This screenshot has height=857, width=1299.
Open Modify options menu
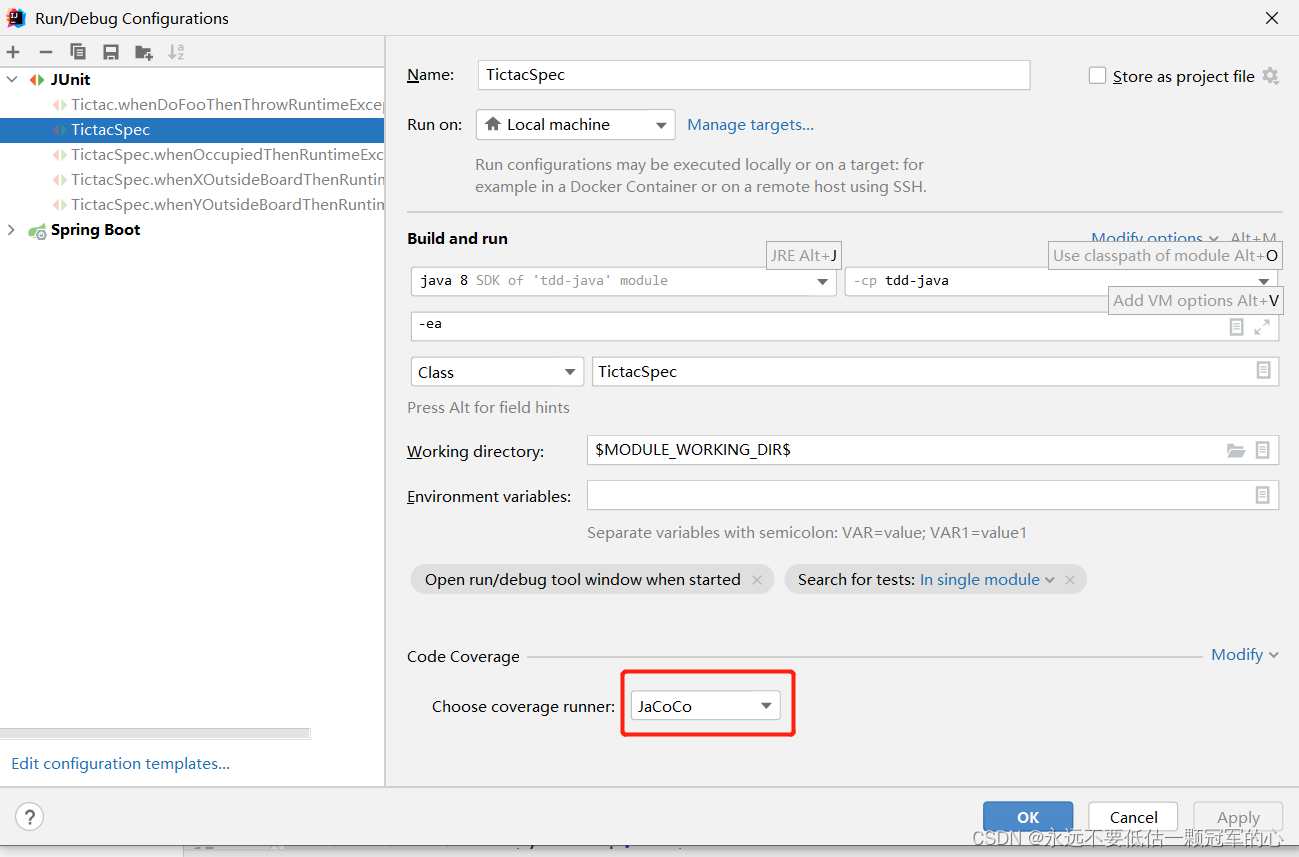[x=1154, y=238]
